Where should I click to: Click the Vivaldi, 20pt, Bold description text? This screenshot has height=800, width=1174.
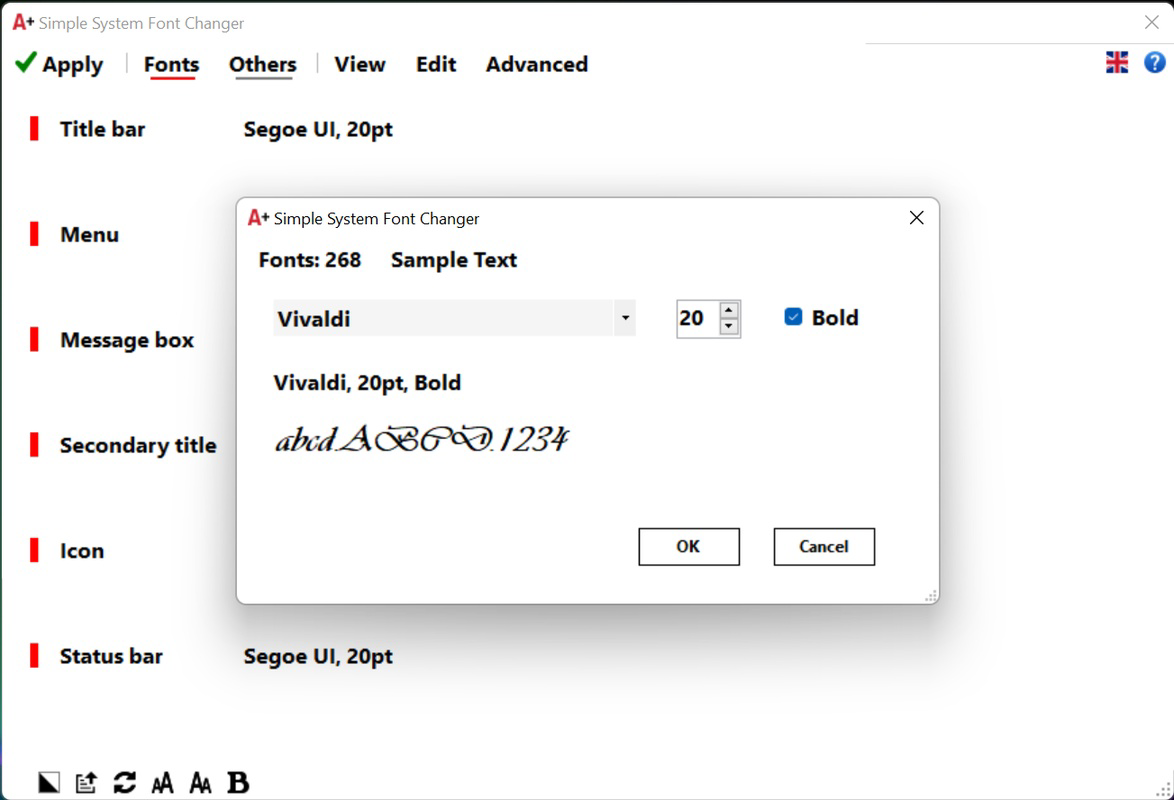coord(367,383)
